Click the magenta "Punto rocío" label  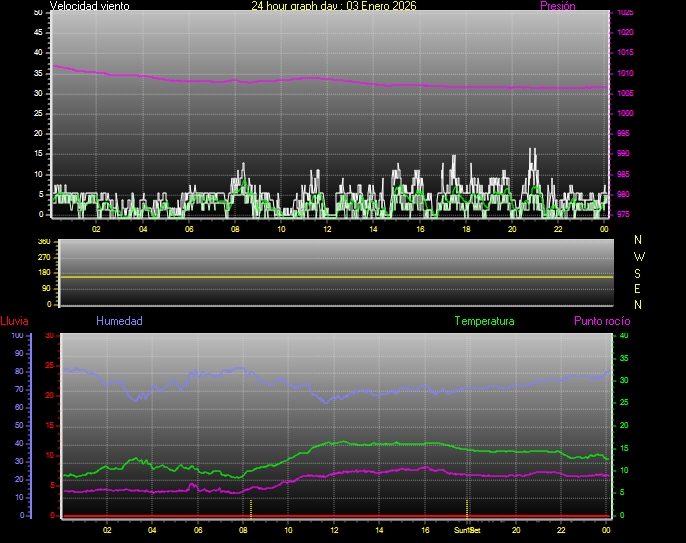602,321
